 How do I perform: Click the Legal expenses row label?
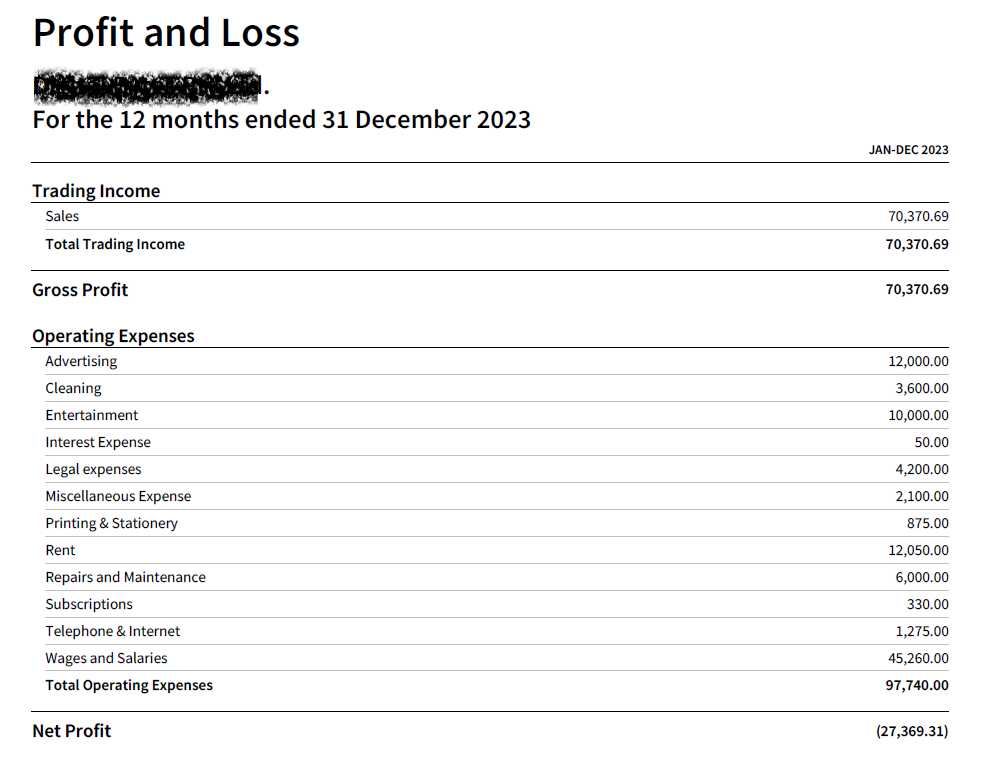93,469
